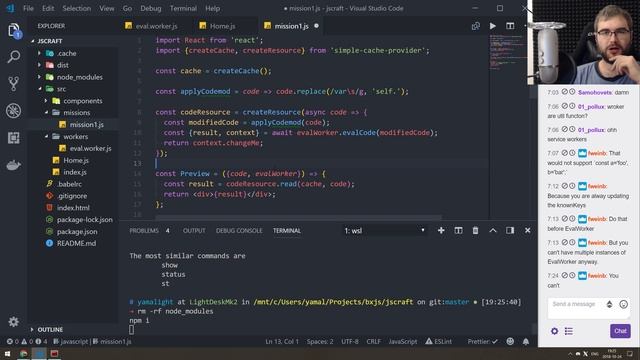Open notifications bell in status bar
Image resolution: width=640 pixels, height=360 pixels.
[526, 341]
